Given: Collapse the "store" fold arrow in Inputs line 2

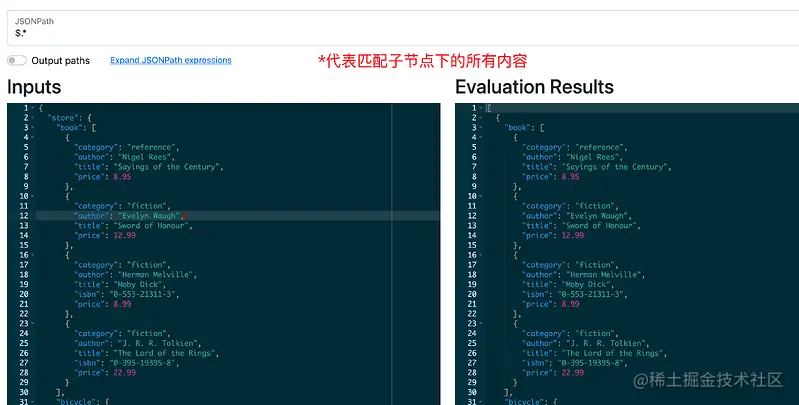Looking at the screenshot, I should (x=33, y=118).
